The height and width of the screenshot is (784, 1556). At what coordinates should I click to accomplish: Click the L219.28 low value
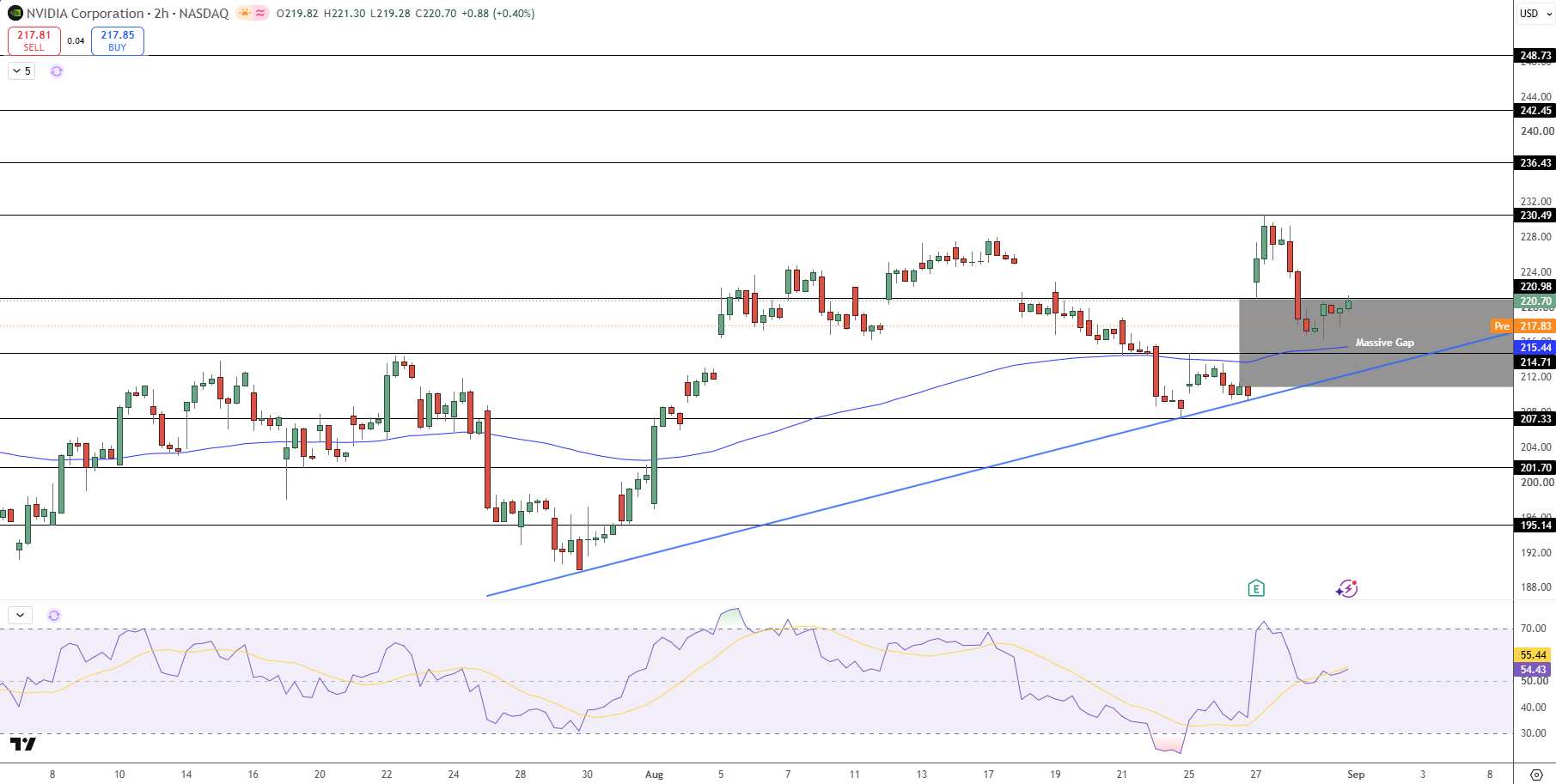(x=390, y=14)
